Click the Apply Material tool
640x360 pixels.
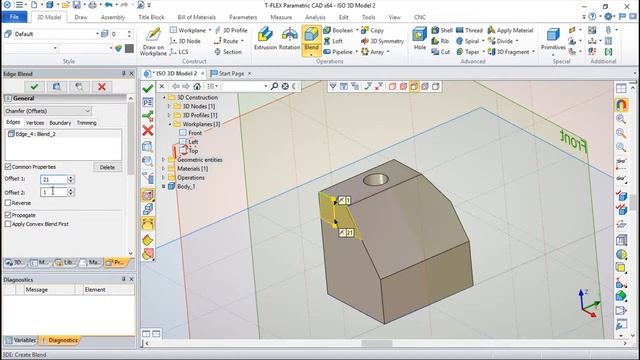pos(511,30)
